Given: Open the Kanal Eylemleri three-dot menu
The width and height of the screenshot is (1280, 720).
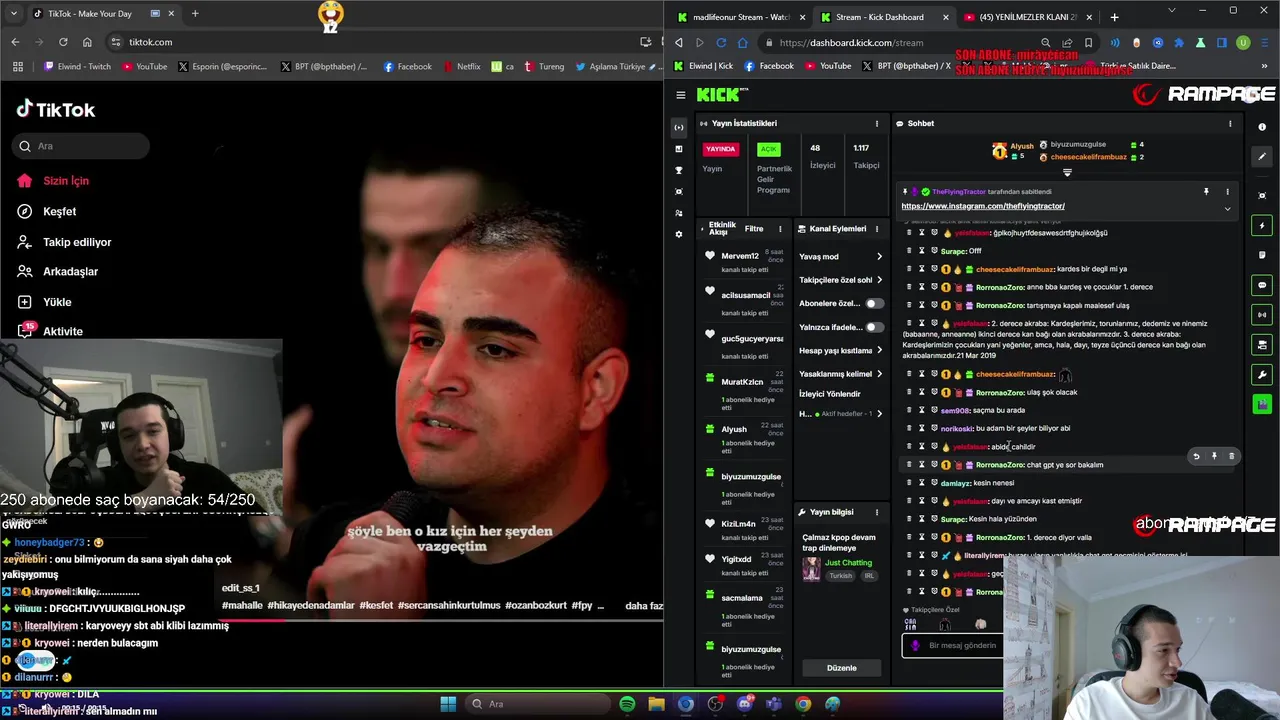Looking at the screenshot, I should click(877, 229).
